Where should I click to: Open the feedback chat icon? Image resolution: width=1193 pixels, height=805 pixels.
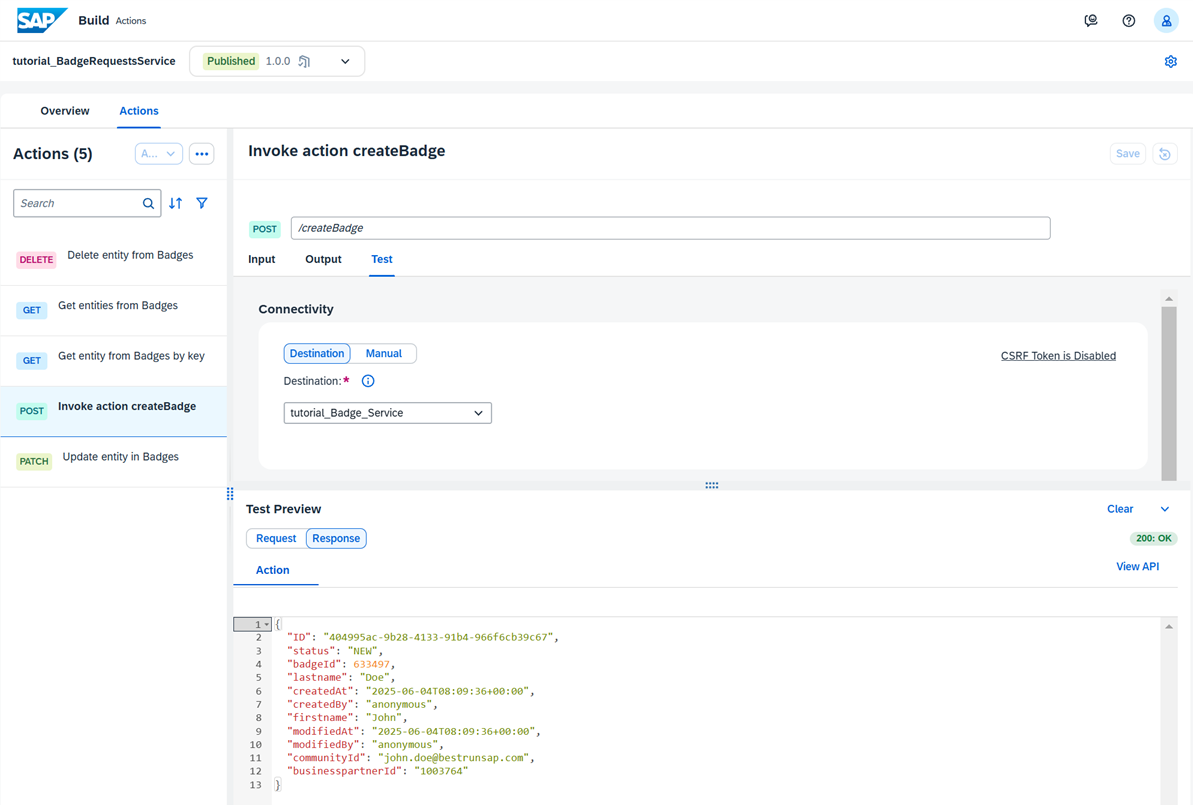tap(1091, 21)
